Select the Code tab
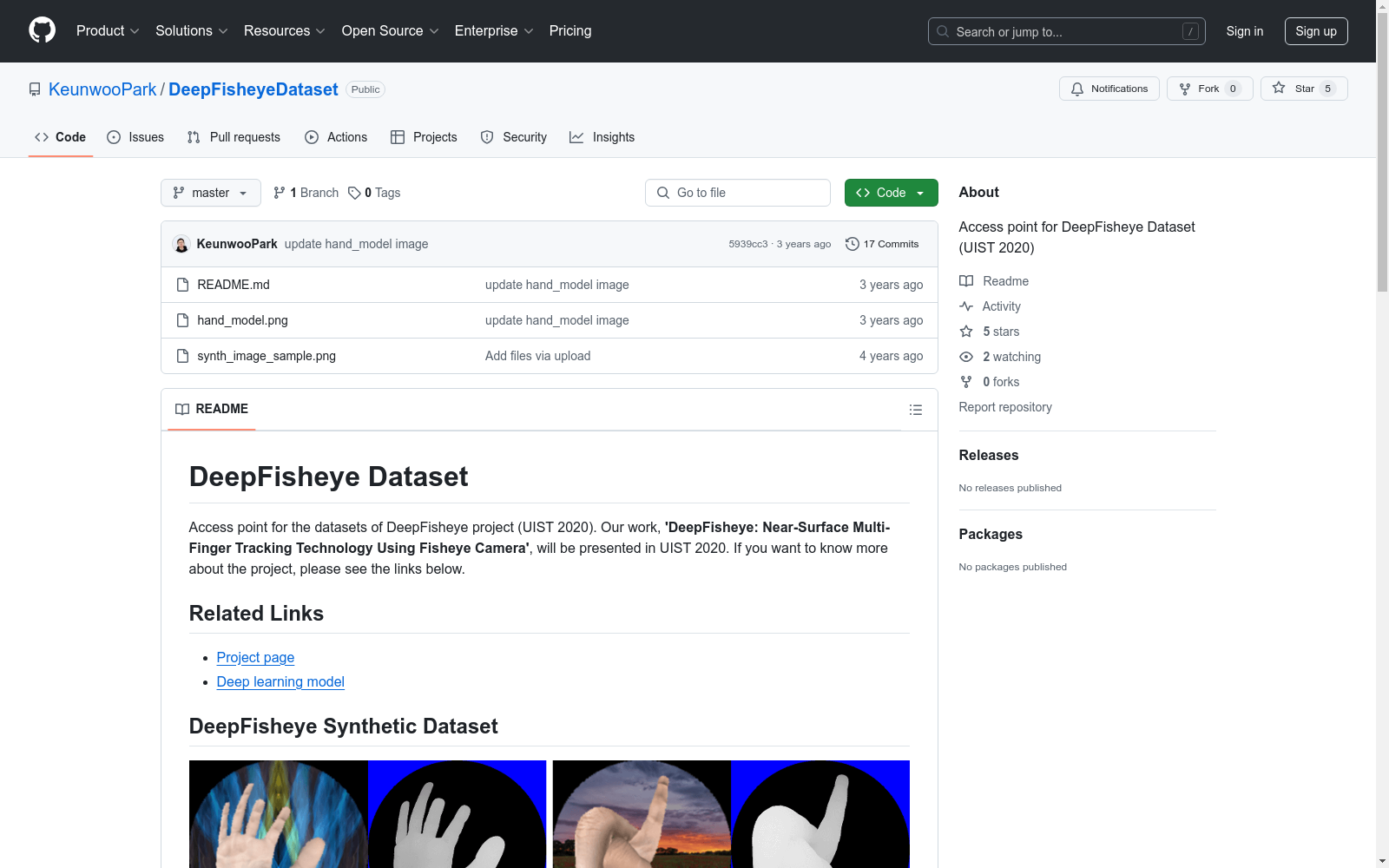 click(x=61, y=137)
